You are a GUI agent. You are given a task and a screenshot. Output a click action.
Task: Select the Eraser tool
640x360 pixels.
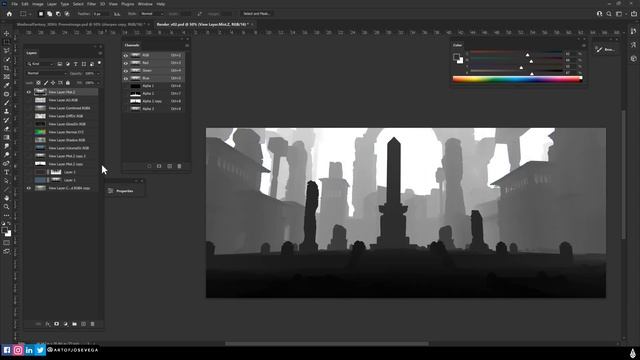pos(7,129)
